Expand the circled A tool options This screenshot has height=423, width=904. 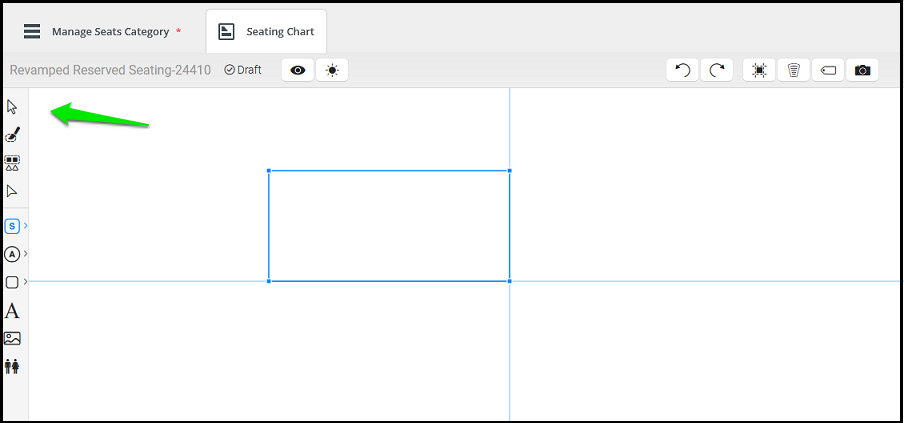25,254
